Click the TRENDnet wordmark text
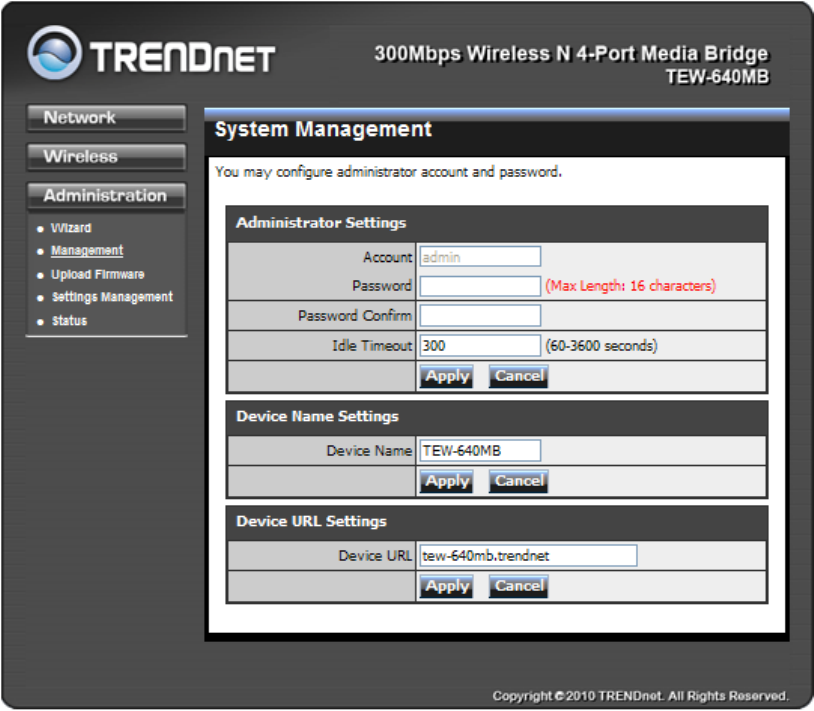Screen dimensions: 814x711 tap(182, 57)
